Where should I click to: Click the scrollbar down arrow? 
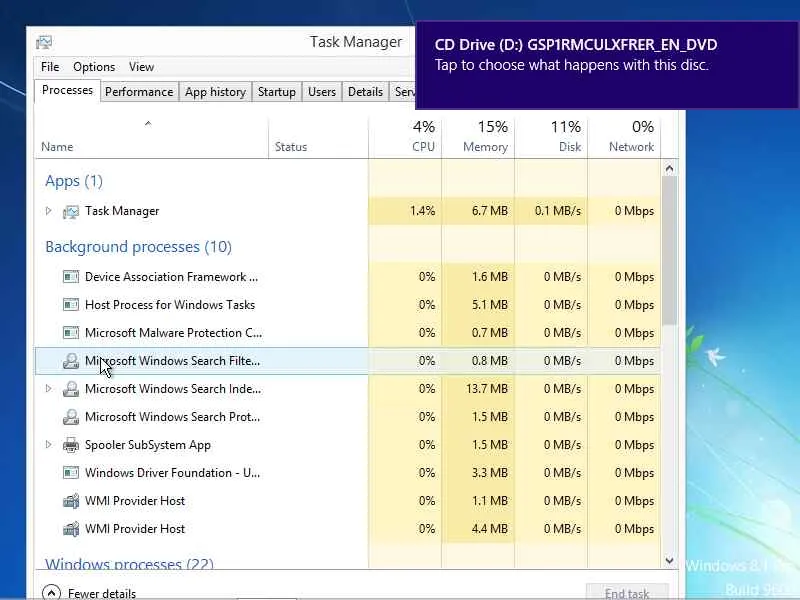669,560
